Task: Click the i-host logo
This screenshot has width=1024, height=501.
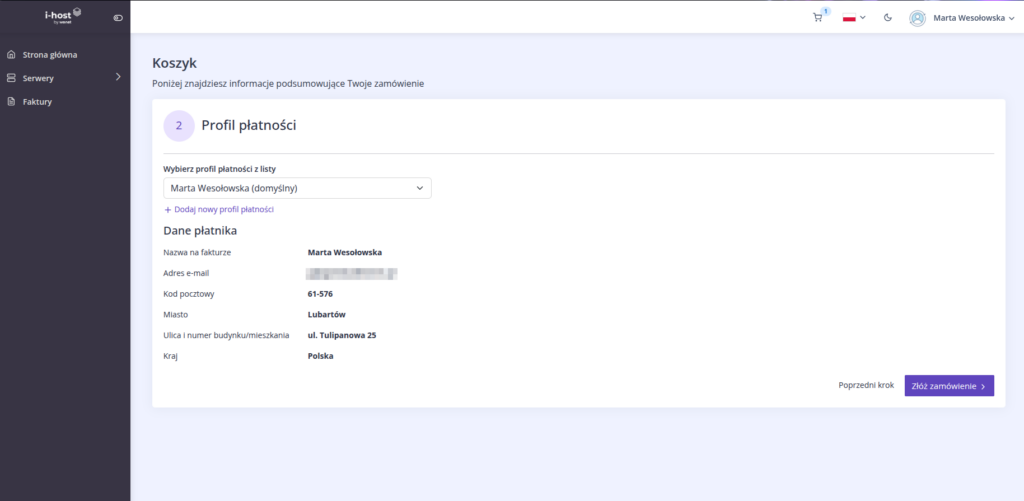Action: coord(64,16)
